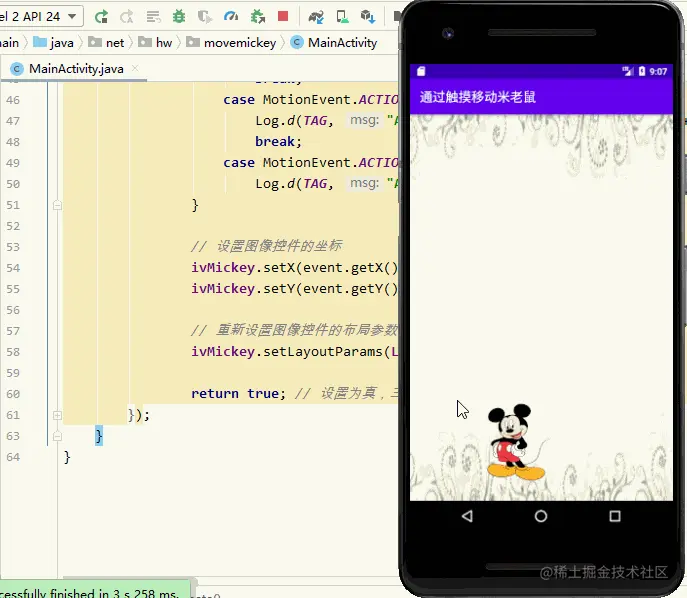Select the 'movemickey' breadcrumb folder
687x598 pixels.
231,42
